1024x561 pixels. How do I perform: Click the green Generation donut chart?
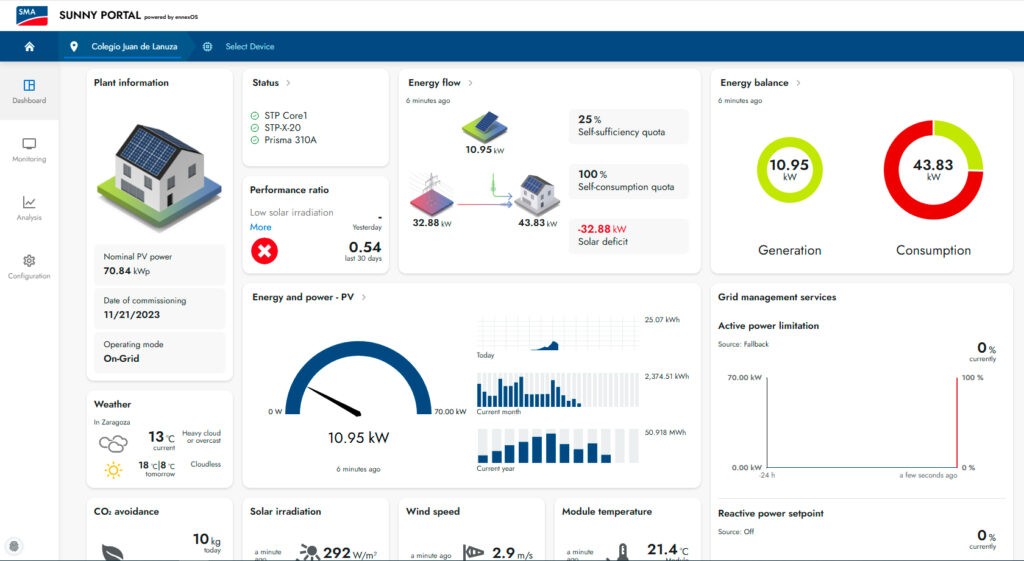tap(790, 170)
